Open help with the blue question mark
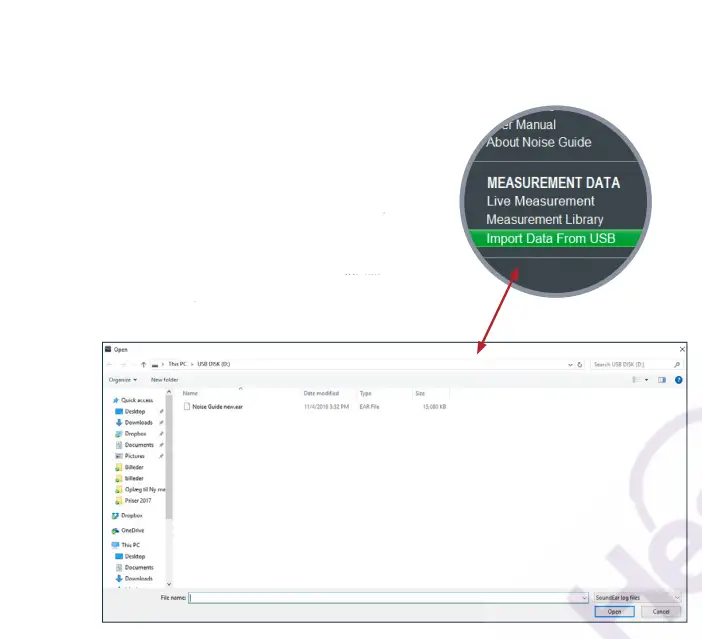The image size is (702, 639). [x=679, y=380]
